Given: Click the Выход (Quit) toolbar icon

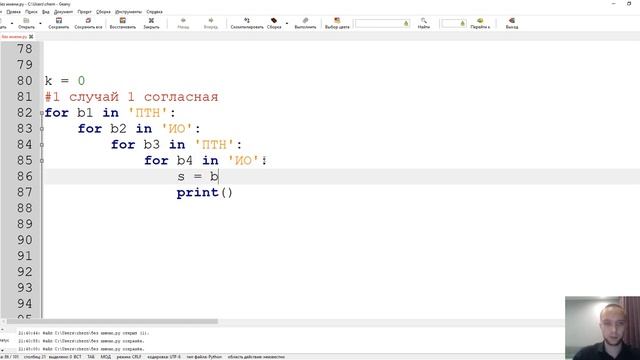Looking at the screenshot, I should click(x=512, y=23).
